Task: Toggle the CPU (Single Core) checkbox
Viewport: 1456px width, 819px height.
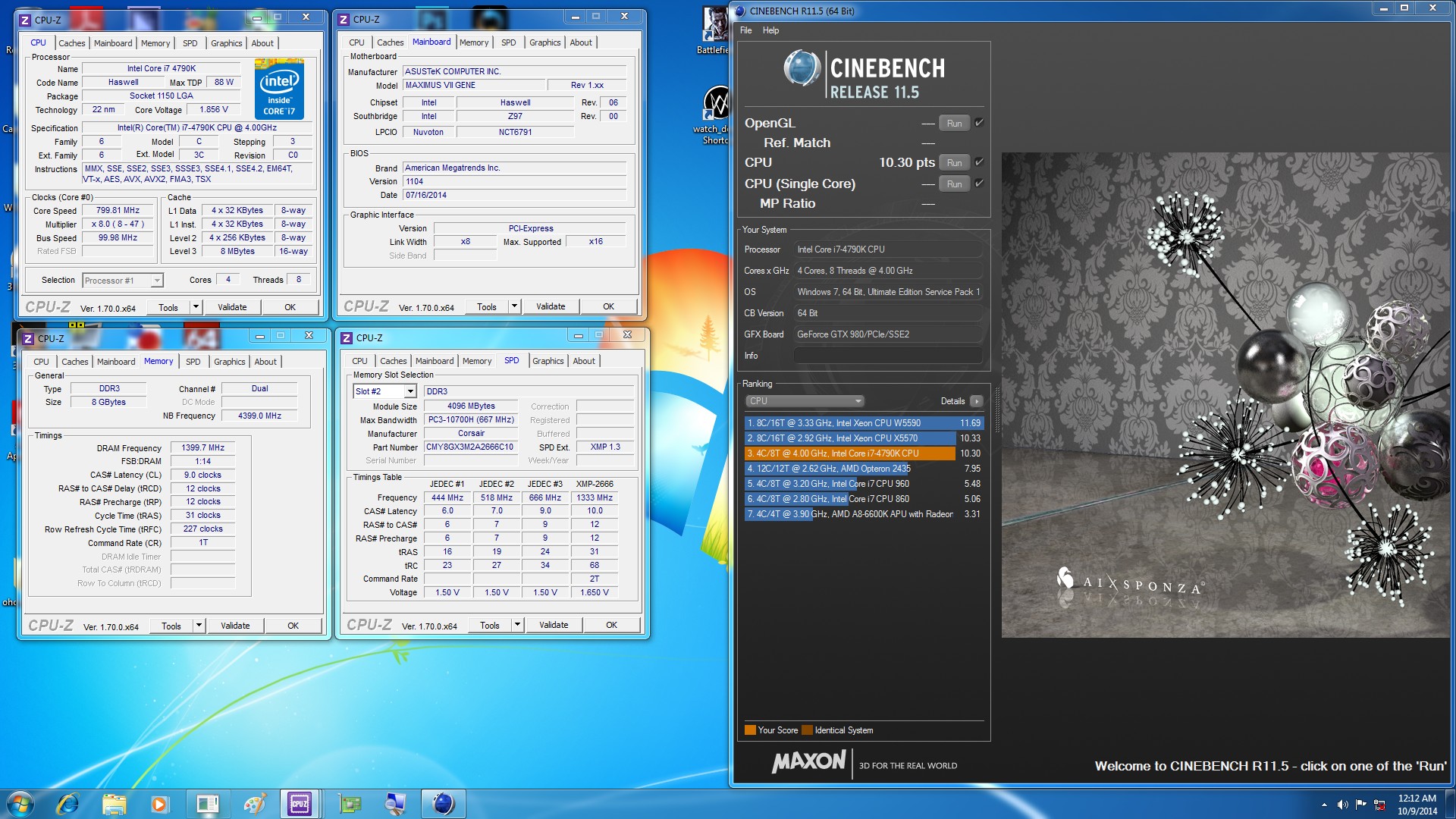Action: coord(979,184)
